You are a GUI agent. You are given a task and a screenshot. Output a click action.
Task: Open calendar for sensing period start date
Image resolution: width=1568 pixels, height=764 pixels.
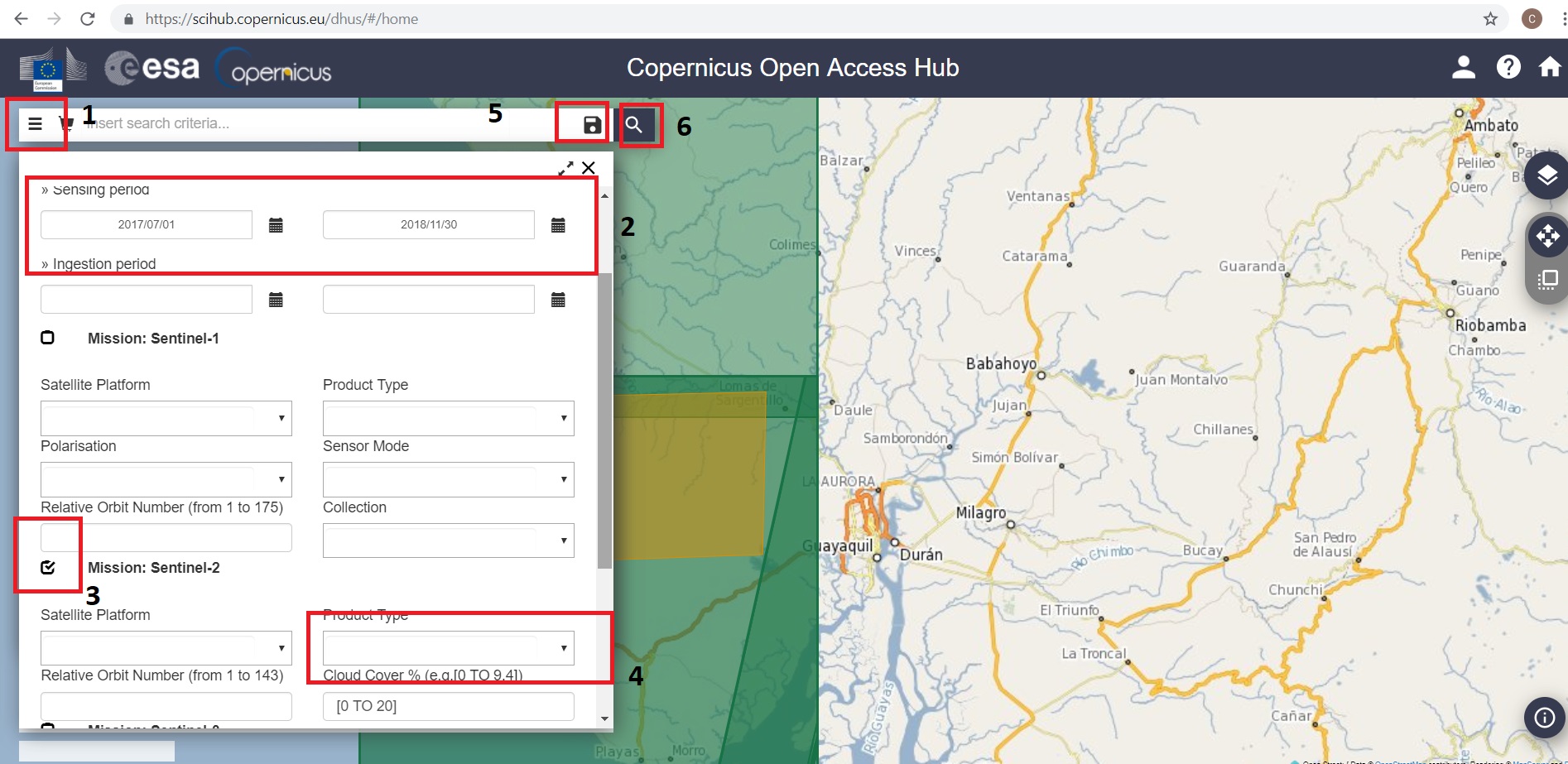[276, 225]
